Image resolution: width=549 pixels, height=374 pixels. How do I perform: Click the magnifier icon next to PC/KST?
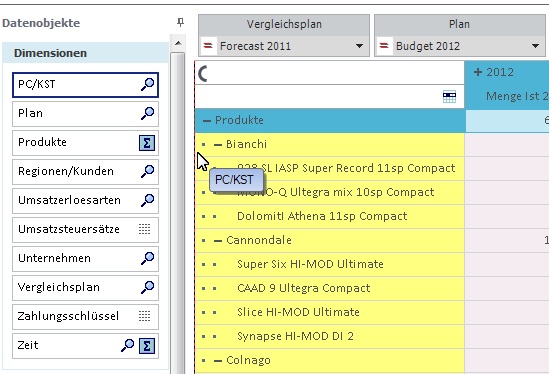pyautogui.click(x=147, y=84)
